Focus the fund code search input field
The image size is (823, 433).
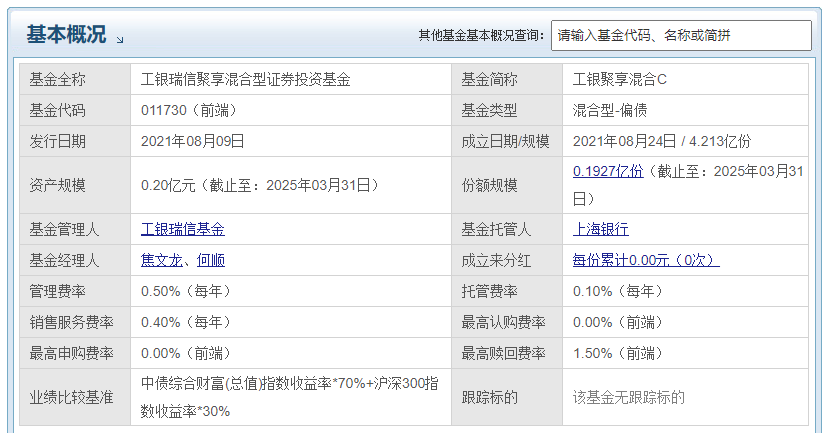pos(681,36)
